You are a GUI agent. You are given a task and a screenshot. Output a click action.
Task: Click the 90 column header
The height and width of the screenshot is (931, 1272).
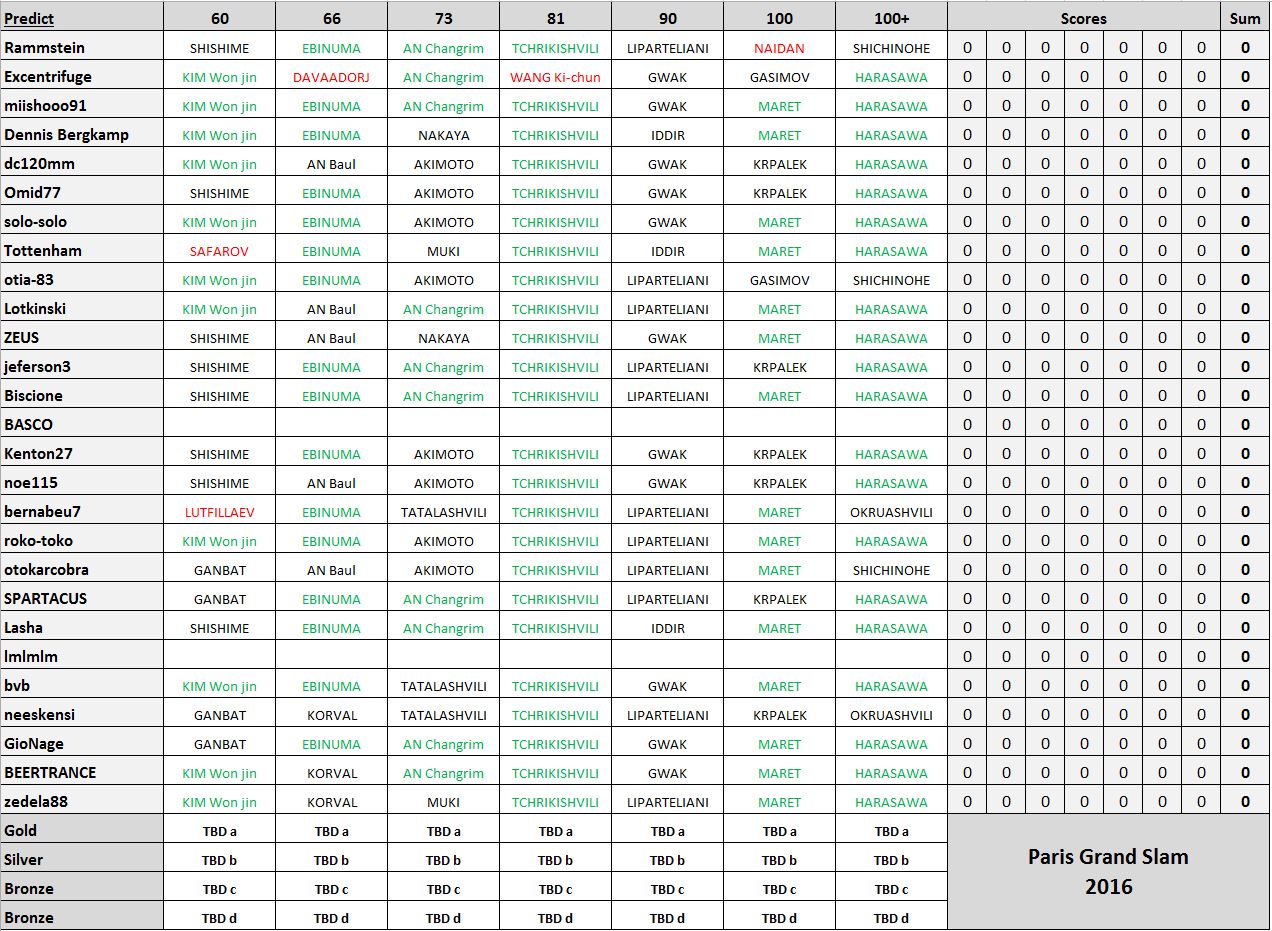click(x=667, y=18)
